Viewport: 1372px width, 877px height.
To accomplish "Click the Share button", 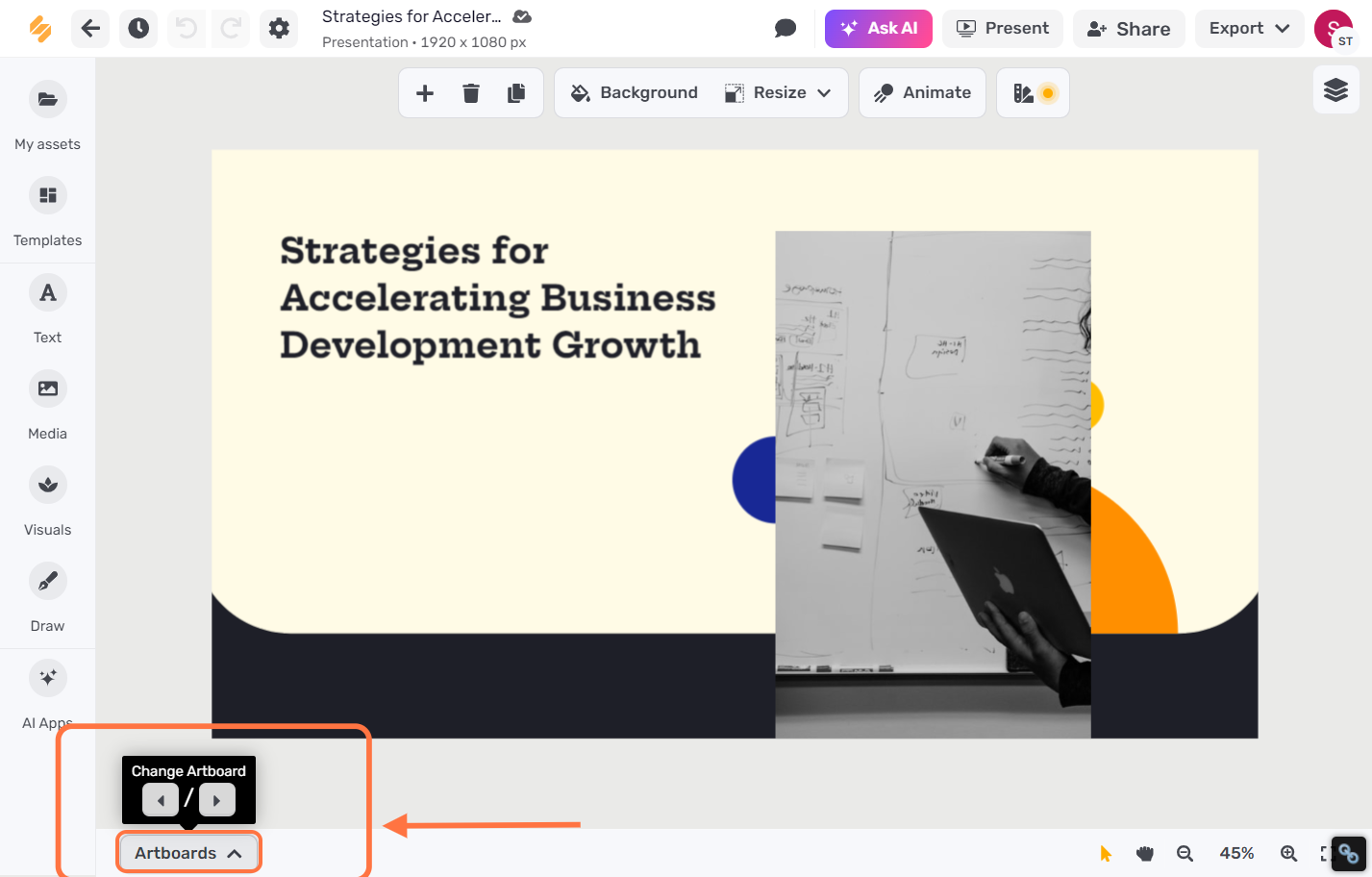I will click(1129, 29).
